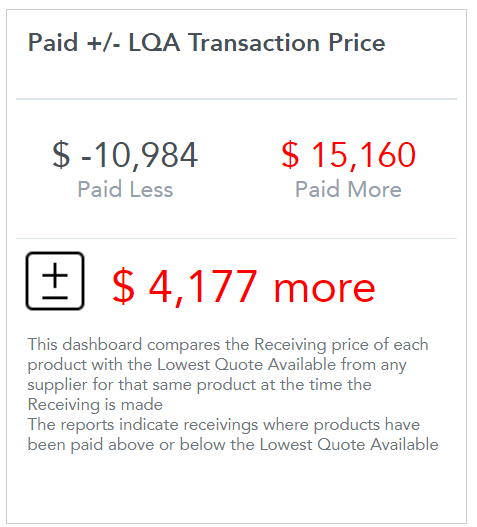
Task: Select the $ -10,984 Paid Less amount
Action: [125, 155]
